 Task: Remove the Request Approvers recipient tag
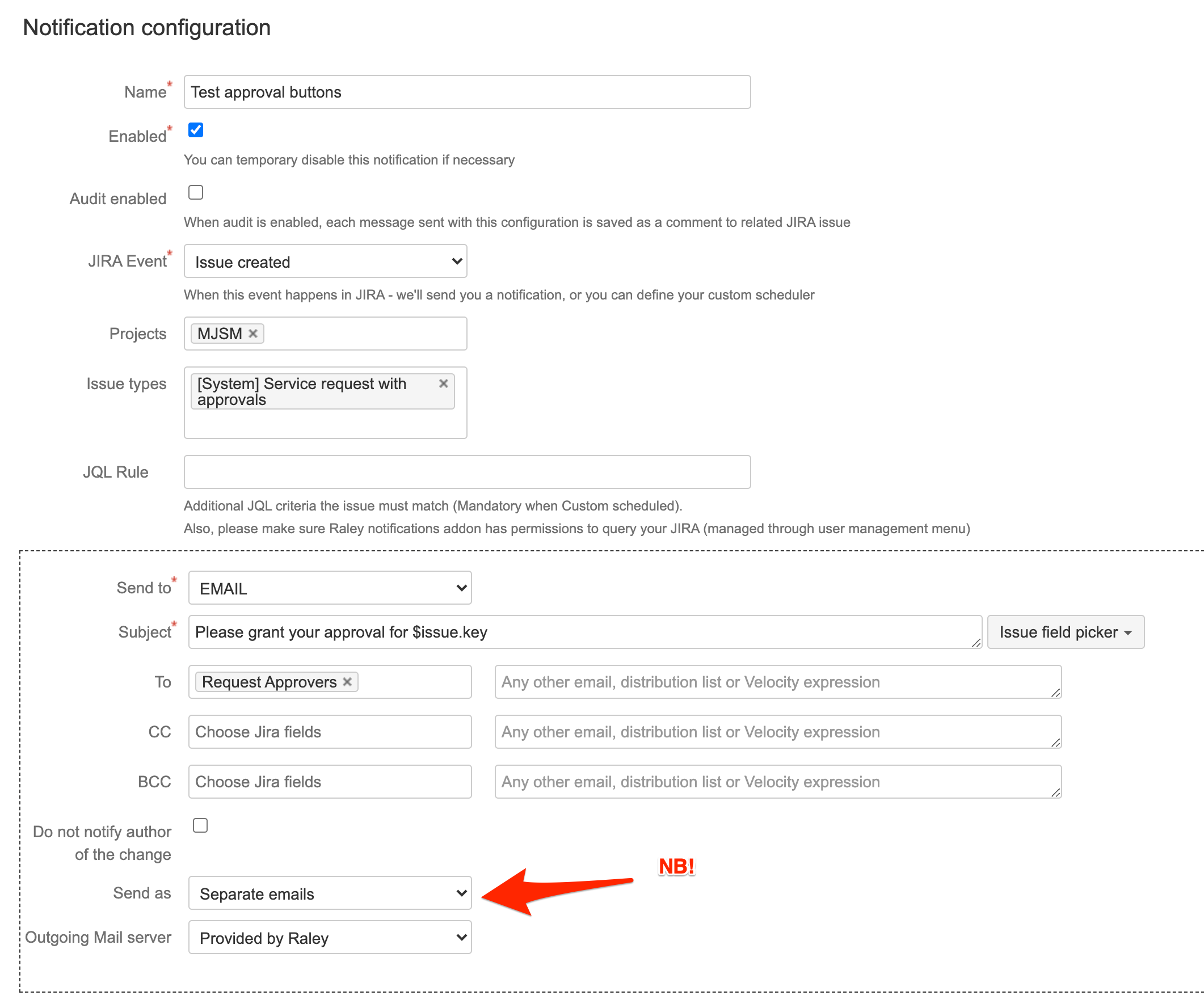[347, 682]
